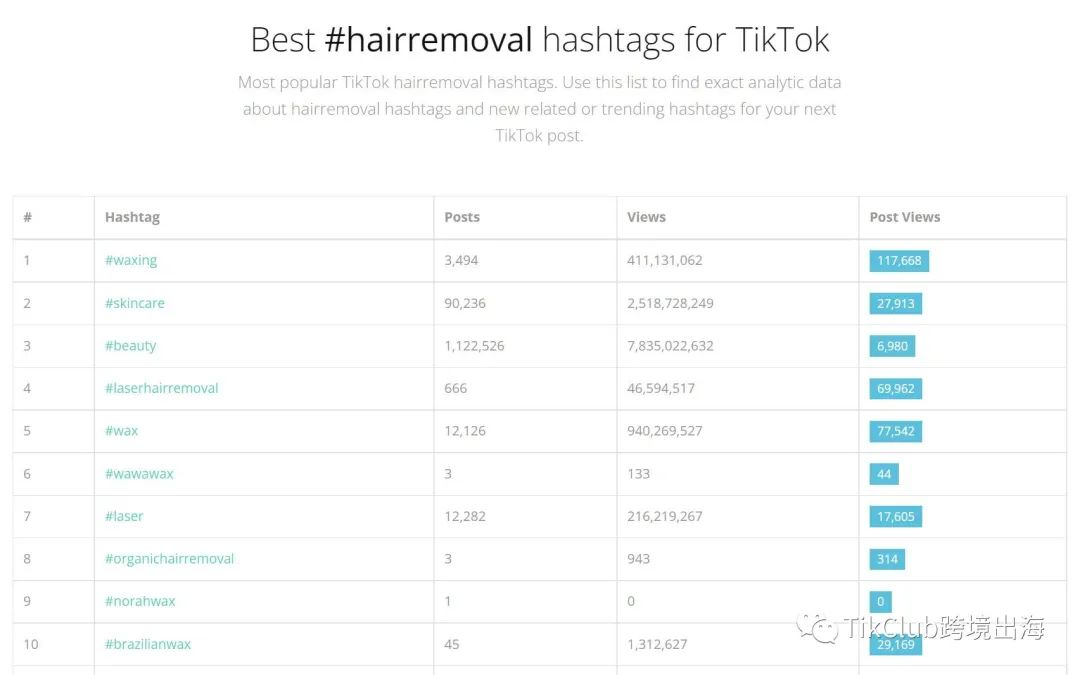1080x675 pixels.
Task: Open the #organichairremoval hashtag link
Action: coord(169,559)
